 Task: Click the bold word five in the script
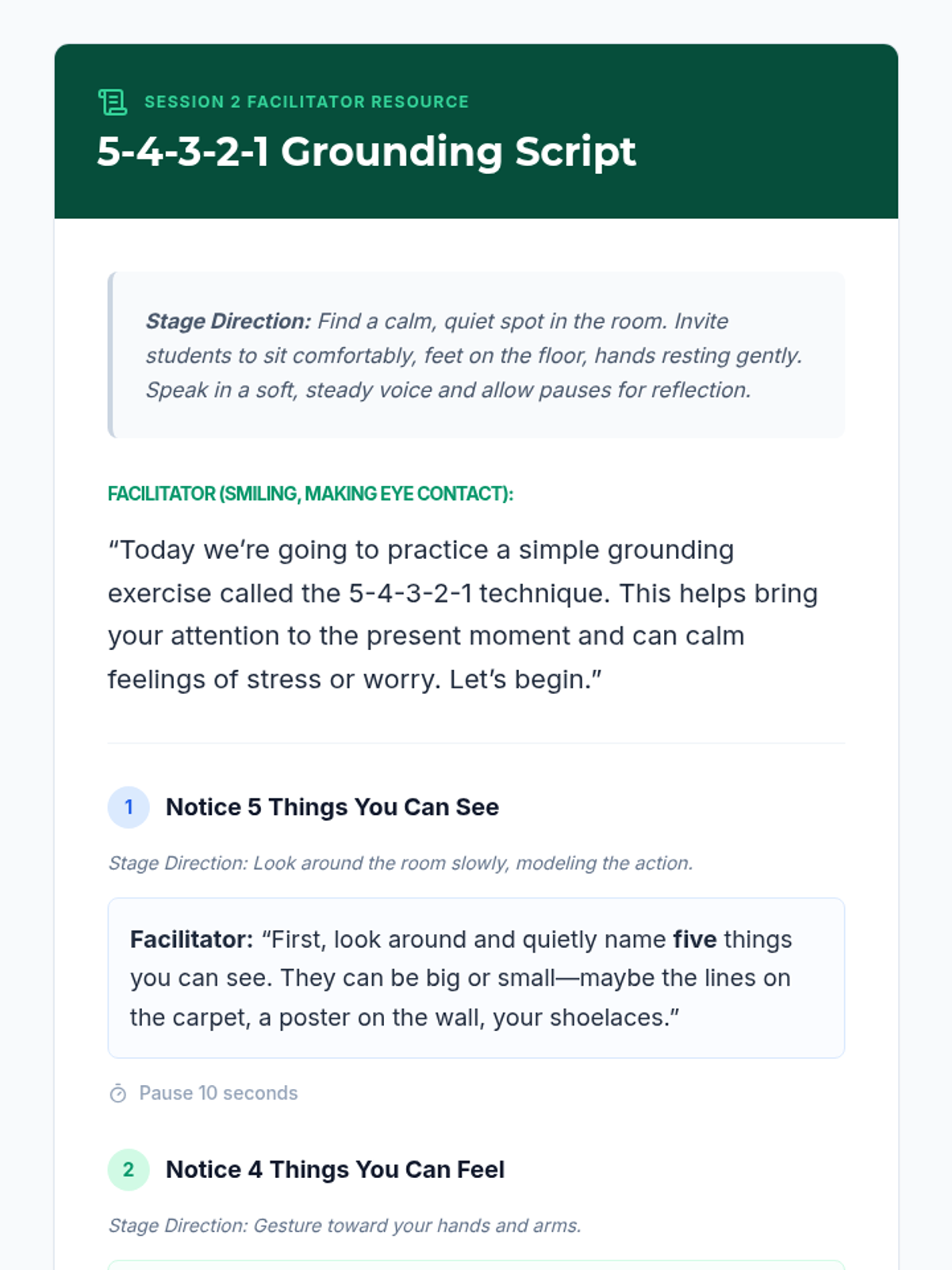(695, 940)
